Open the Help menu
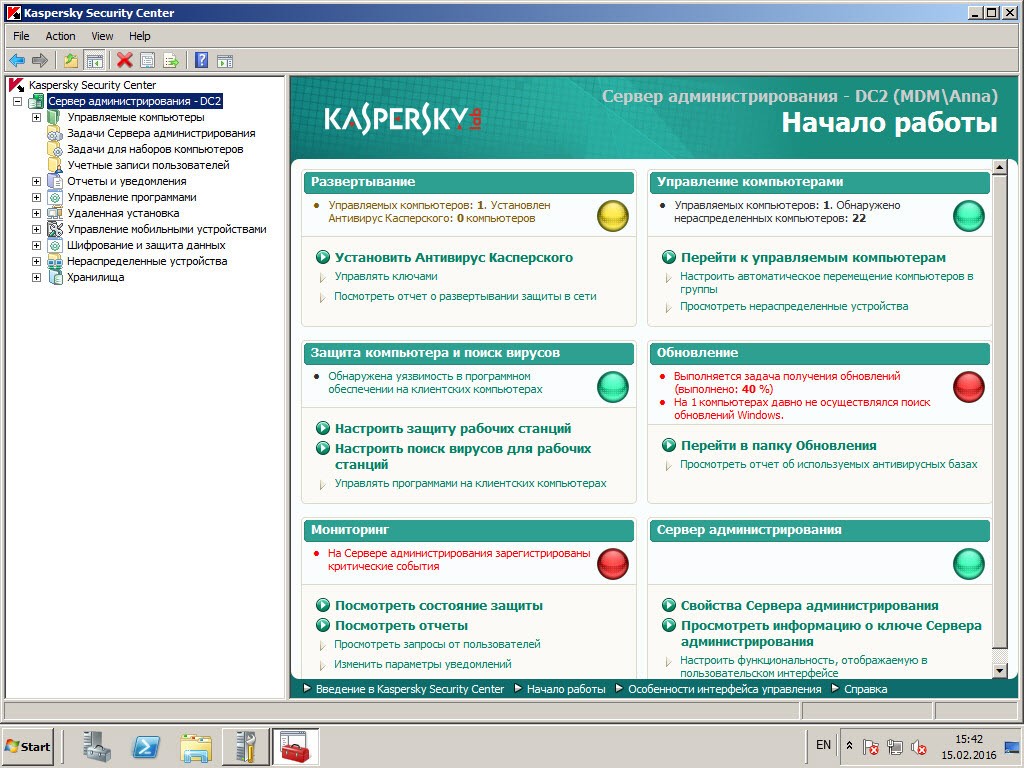This screenshot has height=768, width=1024. [x=139, y=36]
